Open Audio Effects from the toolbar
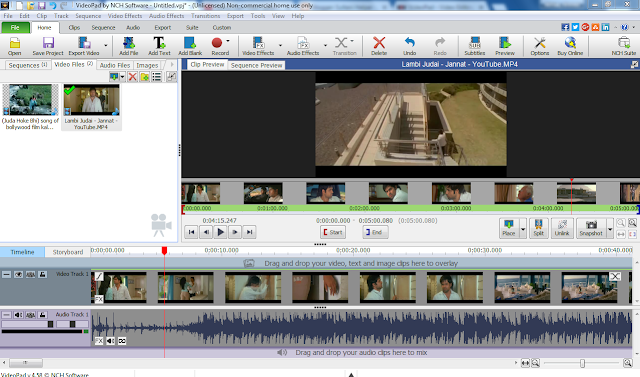This screenshot has width=640, height=377. click(x=303, y=46)
